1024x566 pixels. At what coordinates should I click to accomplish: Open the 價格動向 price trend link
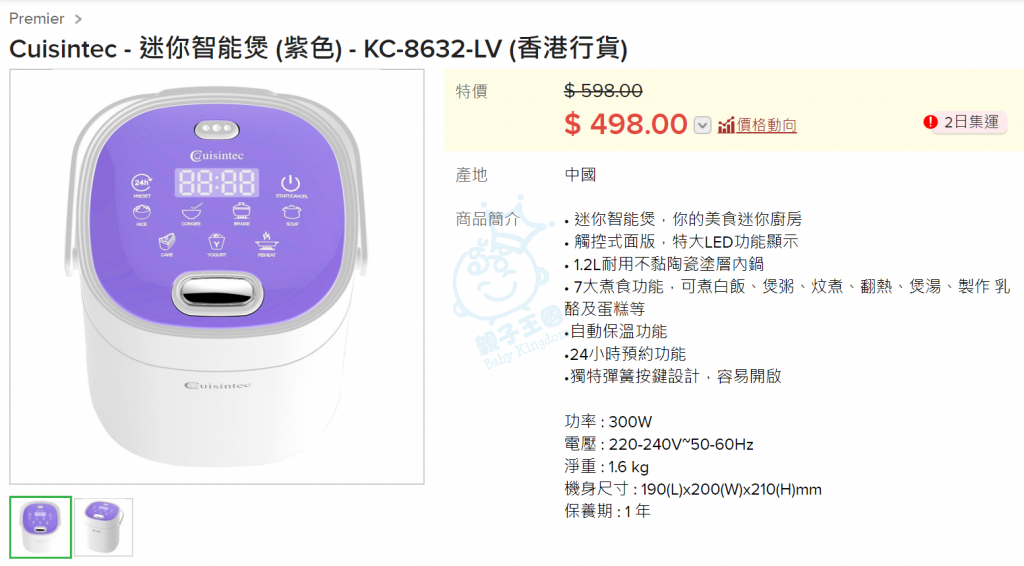tap(766, 125)
